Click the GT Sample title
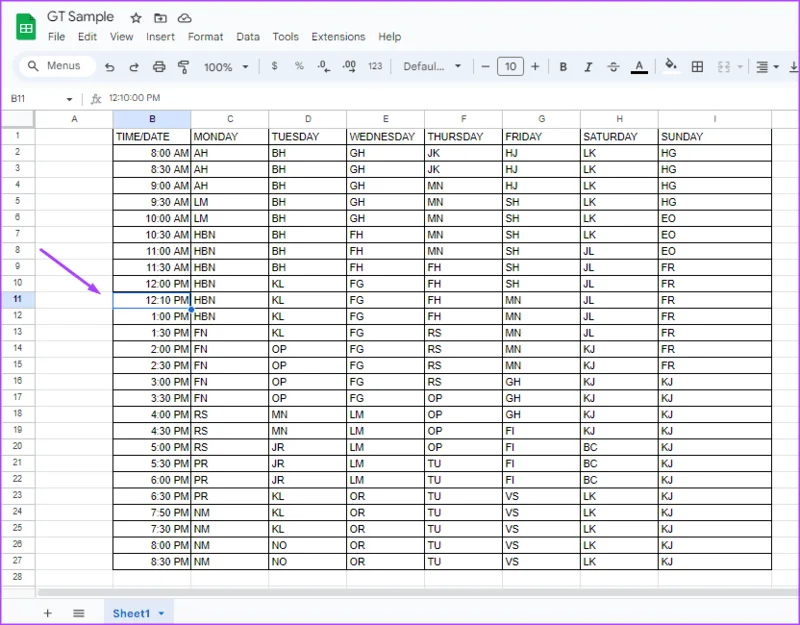Viewport: 800px width, 625px height. [x=80, y=17]
